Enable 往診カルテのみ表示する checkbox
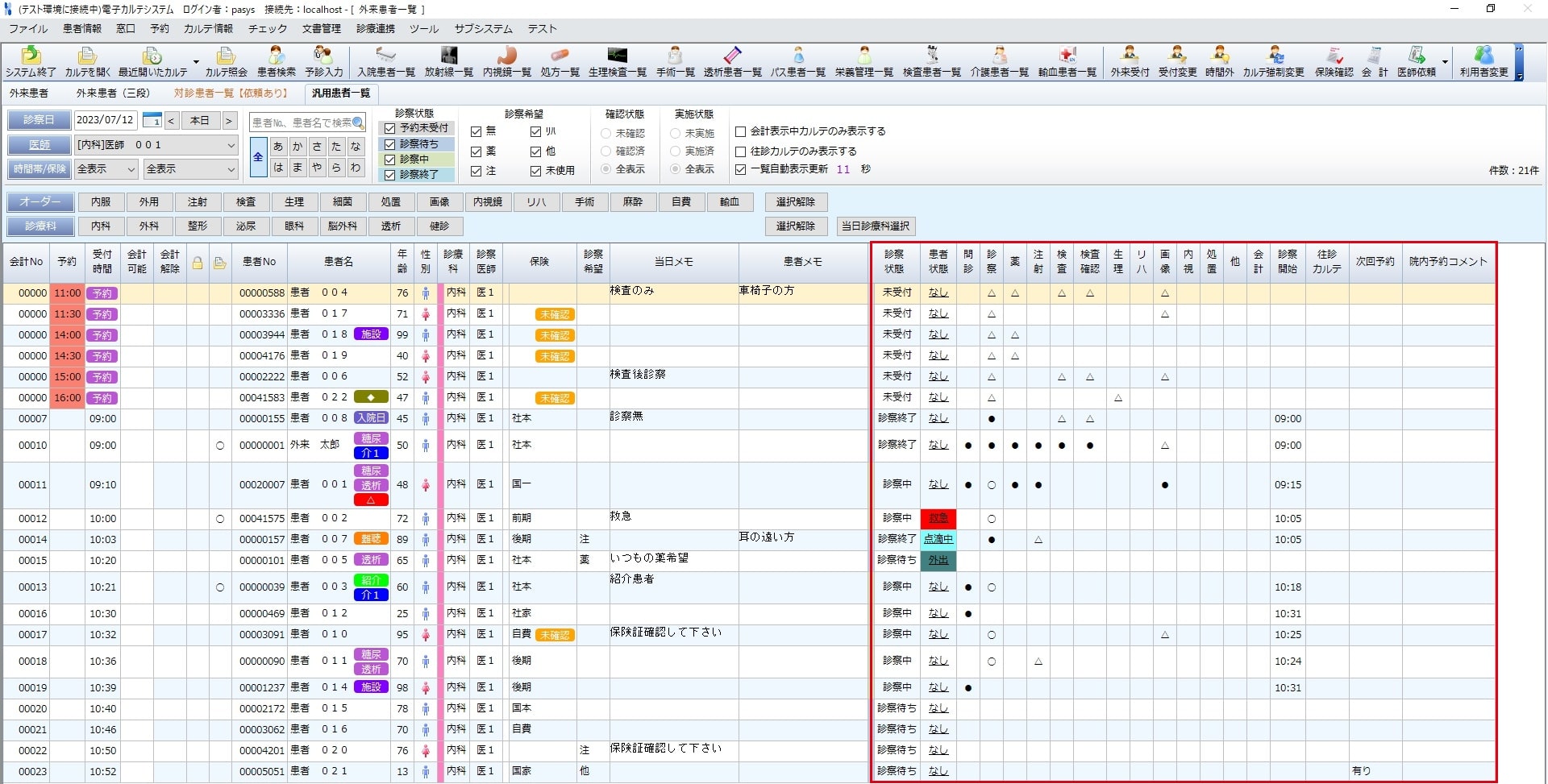This screenshot has height=784, width=1548. pyautogui.click(x=741, y=151)
